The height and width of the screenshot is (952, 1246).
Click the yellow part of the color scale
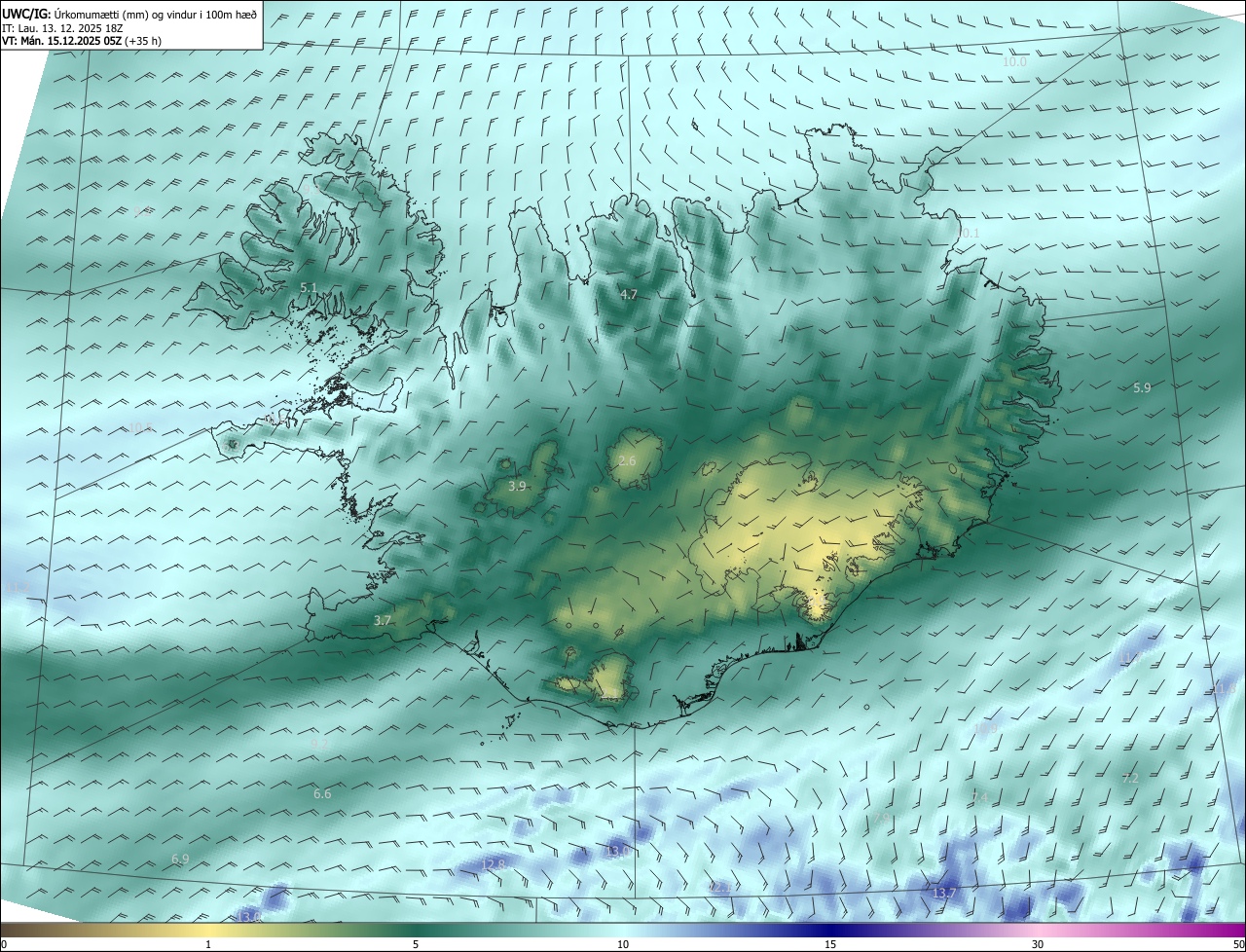coord(209,931)
